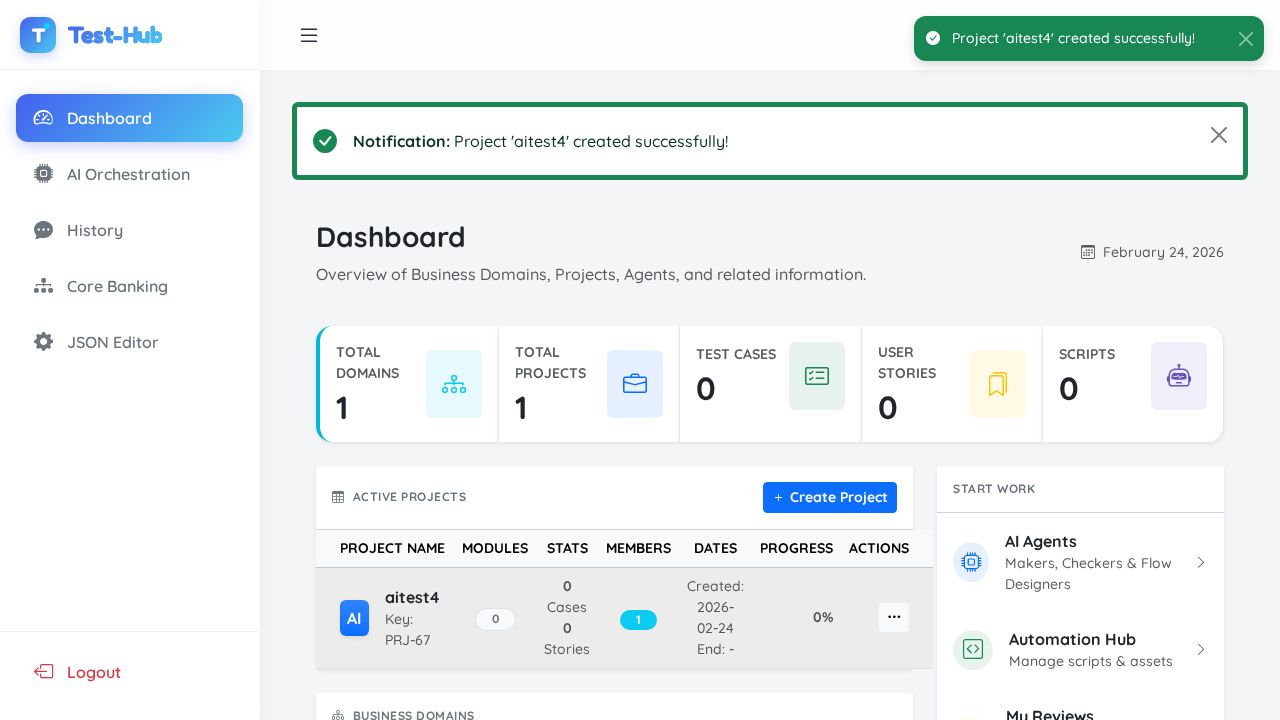The height and width of the screenshot is (720, 1280).
Task: Toggle the hamburger sidebar menu
Action: click(309, 35)
